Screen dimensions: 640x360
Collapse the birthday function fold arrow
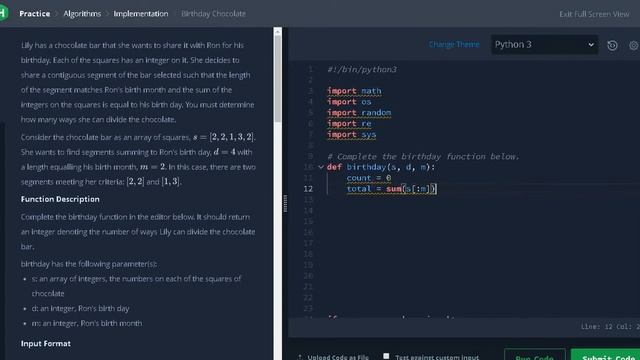(321, 167)
